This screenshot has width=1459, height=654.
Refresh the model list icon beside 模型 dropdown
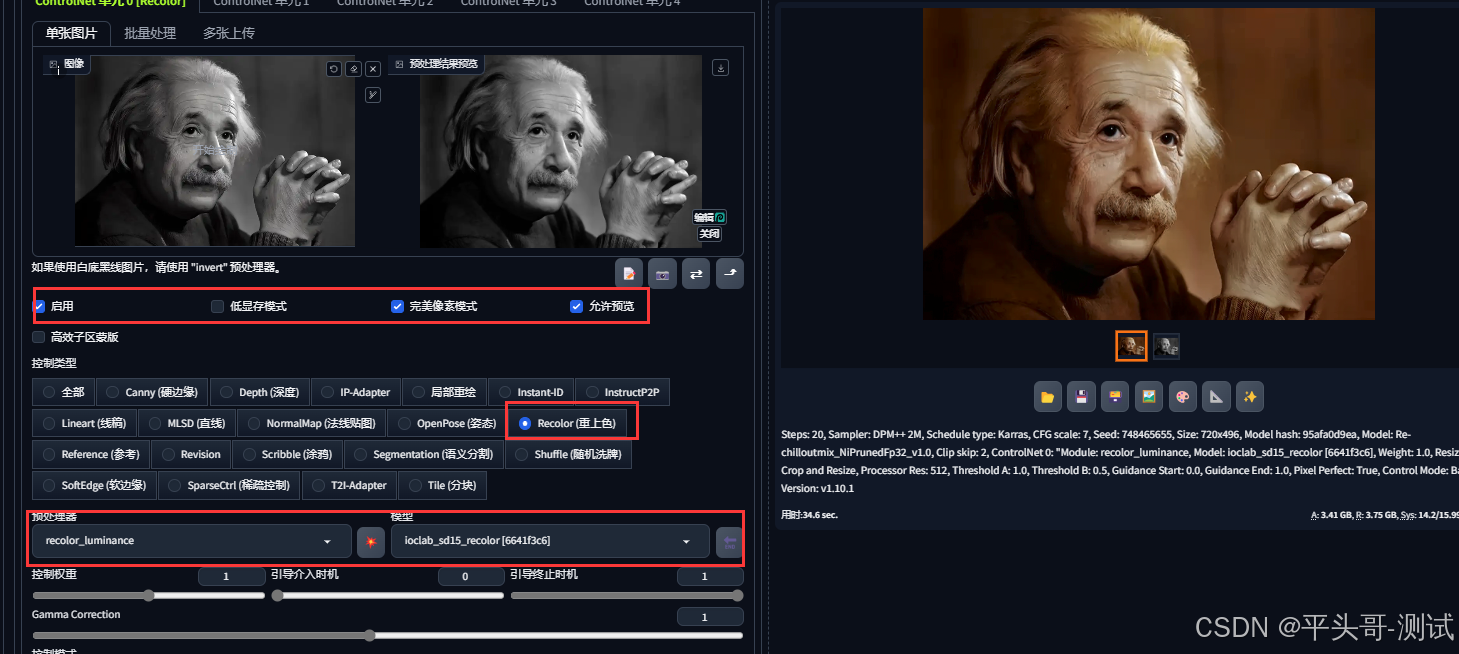click(730, 541)
